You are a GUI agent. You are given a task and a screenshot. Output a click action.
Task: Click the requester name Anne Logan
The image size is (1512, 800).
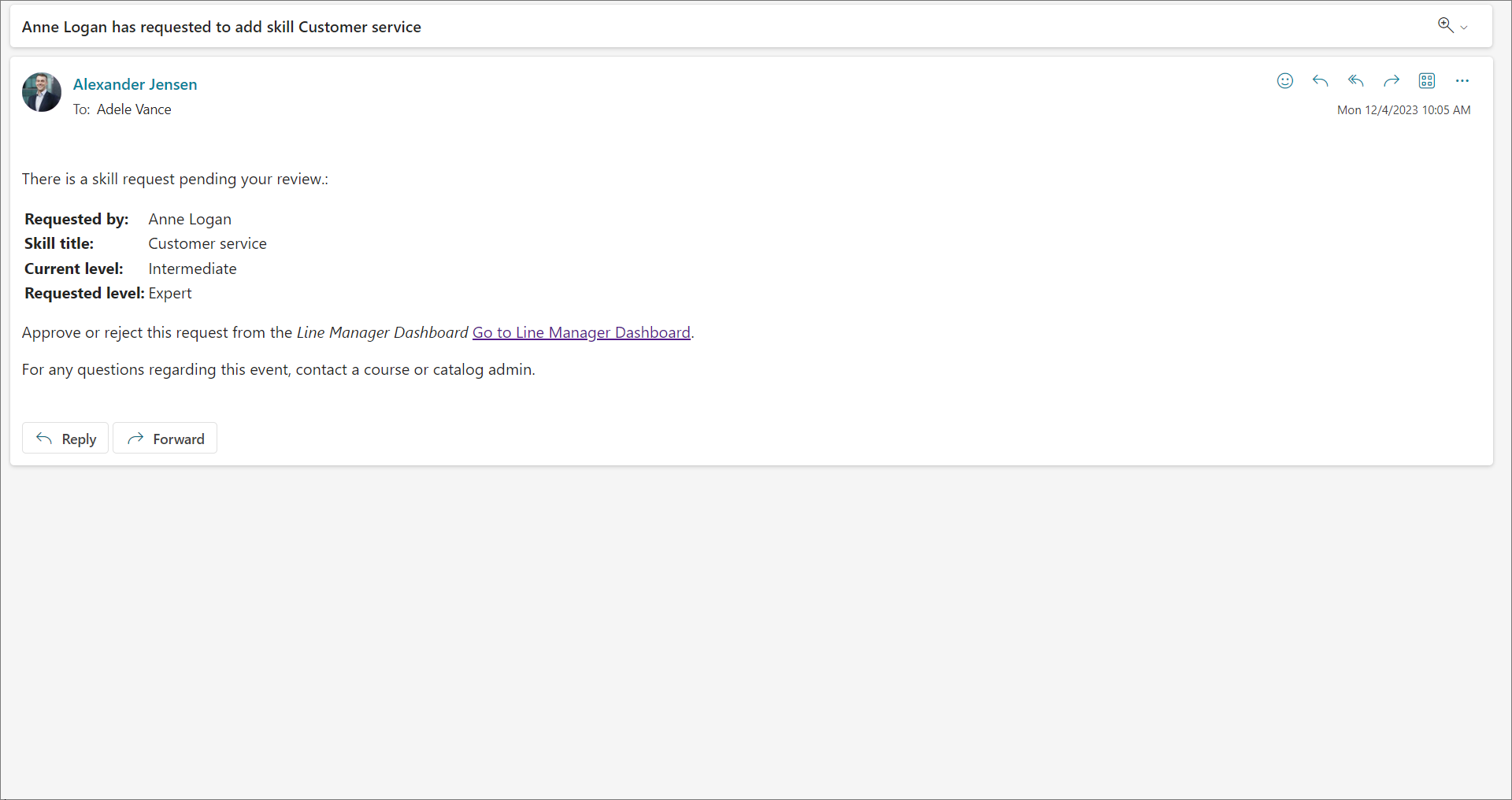pos(190,219)
